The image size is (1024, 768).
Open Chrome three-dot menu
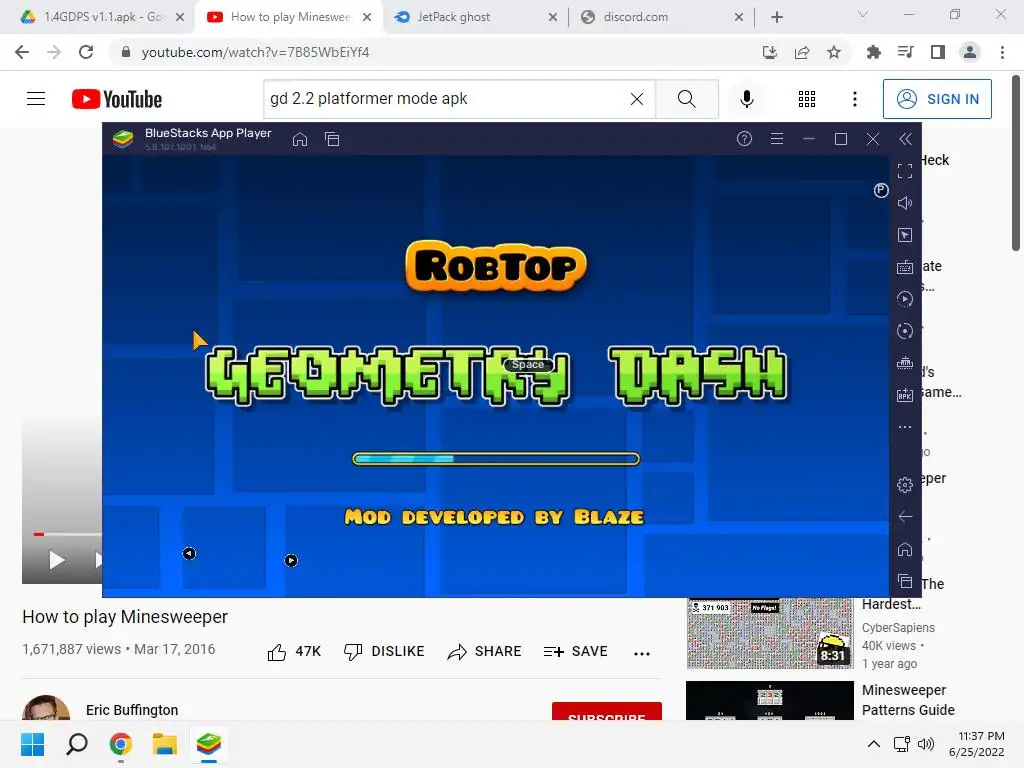[x=1002, y=52]
